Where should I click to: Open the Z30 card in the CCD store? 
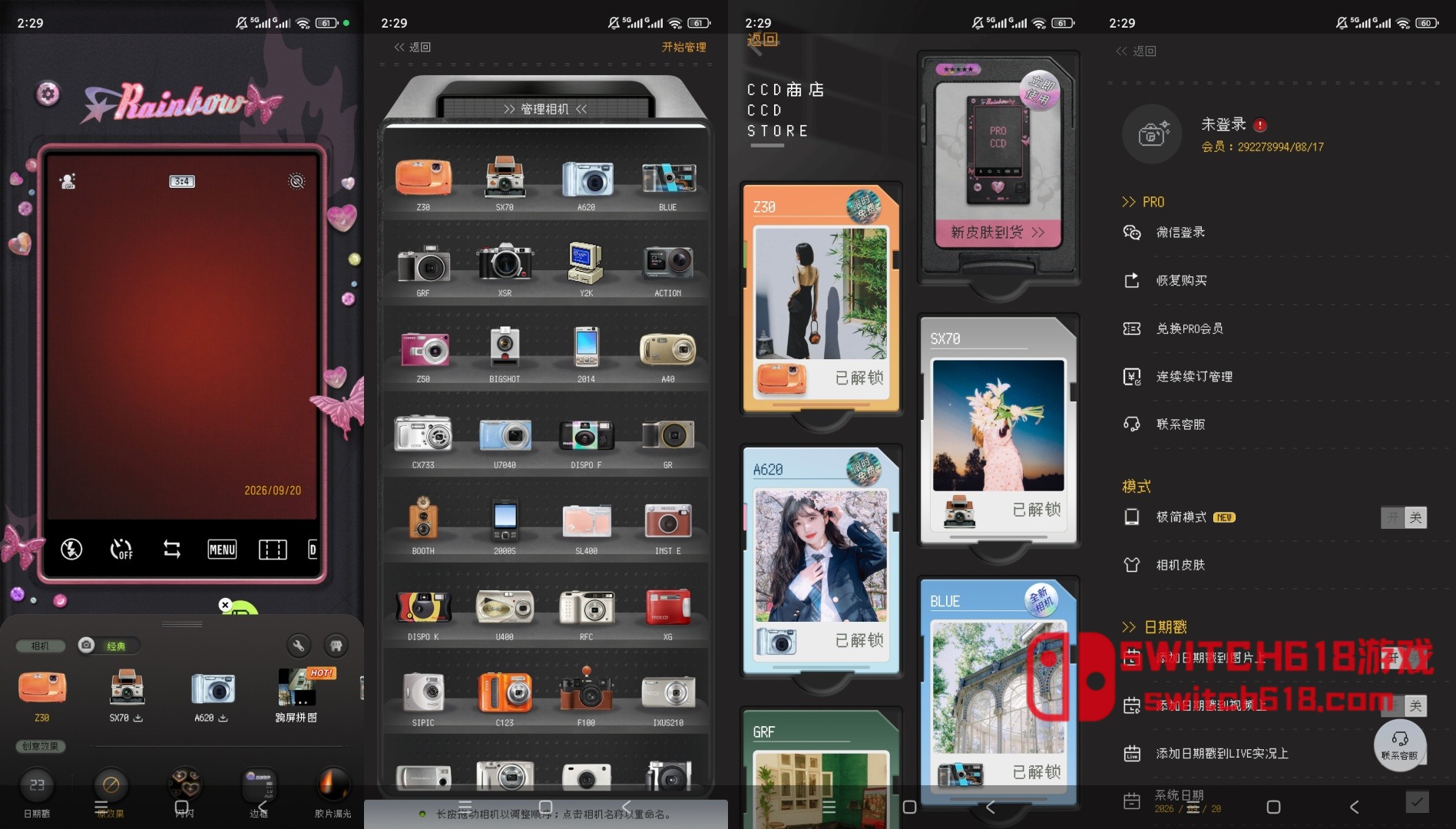(820, 299)
